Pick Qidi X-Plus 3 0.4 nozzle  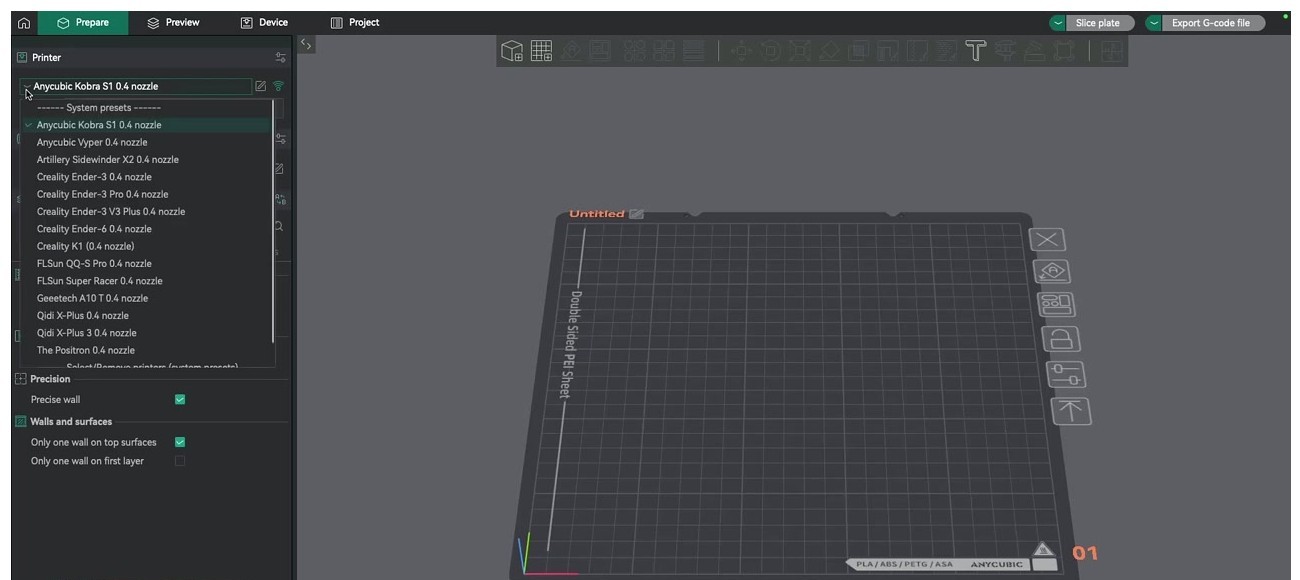[x=146, y=333]
